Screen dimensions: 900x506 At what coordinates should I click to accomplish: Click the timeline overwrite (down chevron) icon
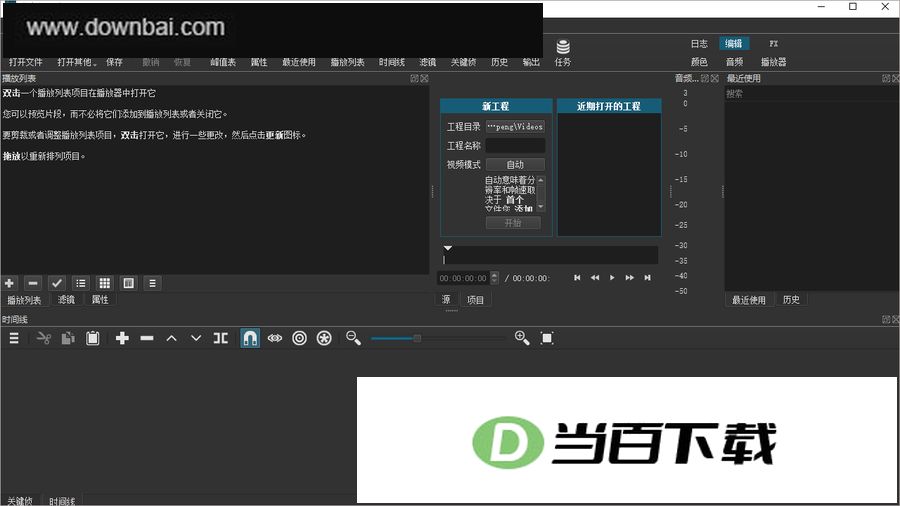click(196, 338)
